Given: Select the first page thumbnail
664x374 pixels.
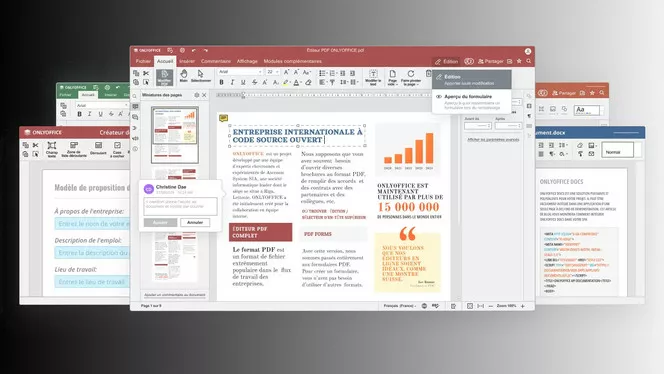Looking at the screenshot, I should (x=175, y=135).
